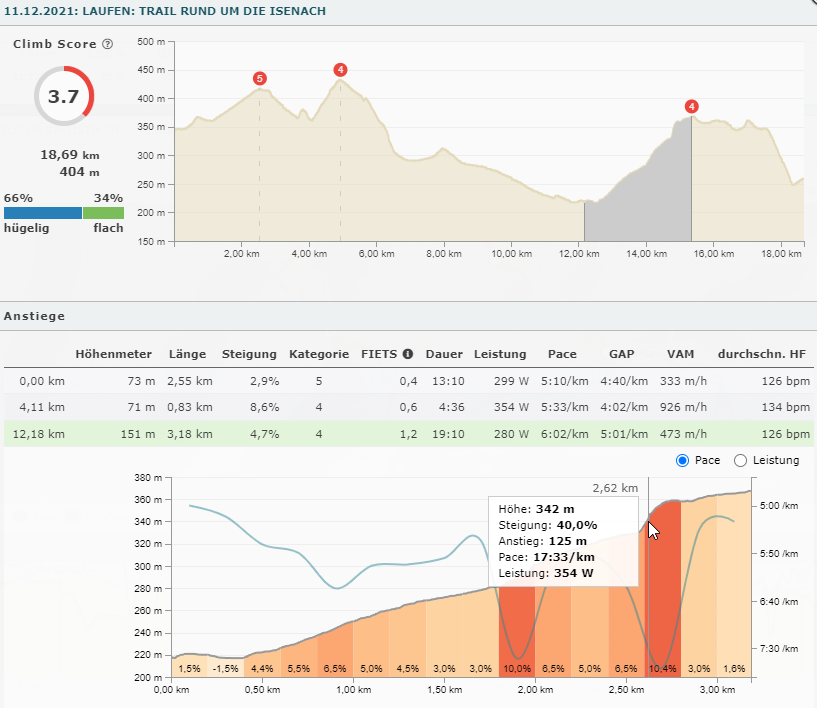Click the VAM column header
Image resolution: width=817 pixels, height=708 pixels.
click(681, 354)
